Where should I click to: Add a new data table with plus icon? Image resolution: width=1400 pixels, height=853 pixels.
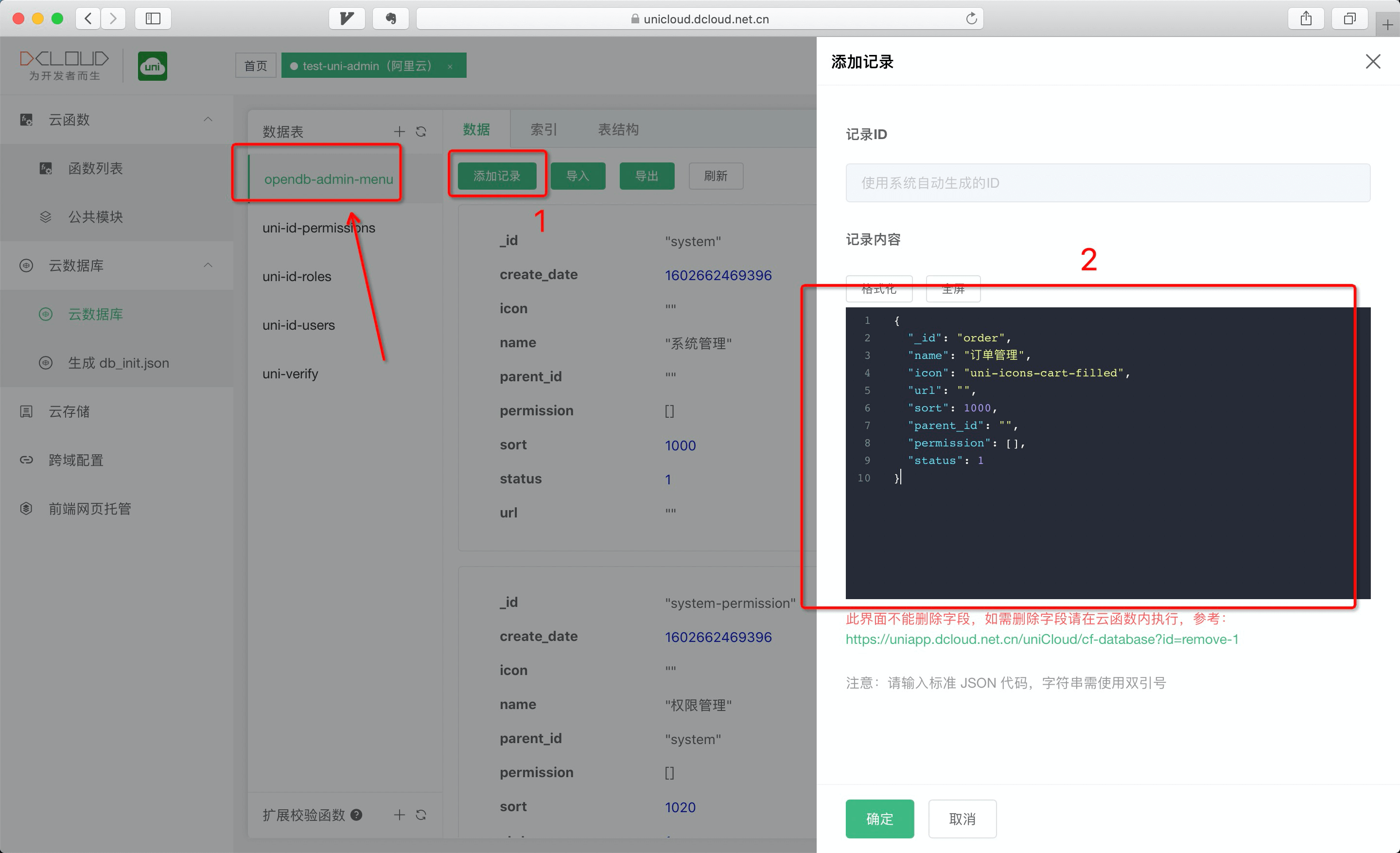400,131
